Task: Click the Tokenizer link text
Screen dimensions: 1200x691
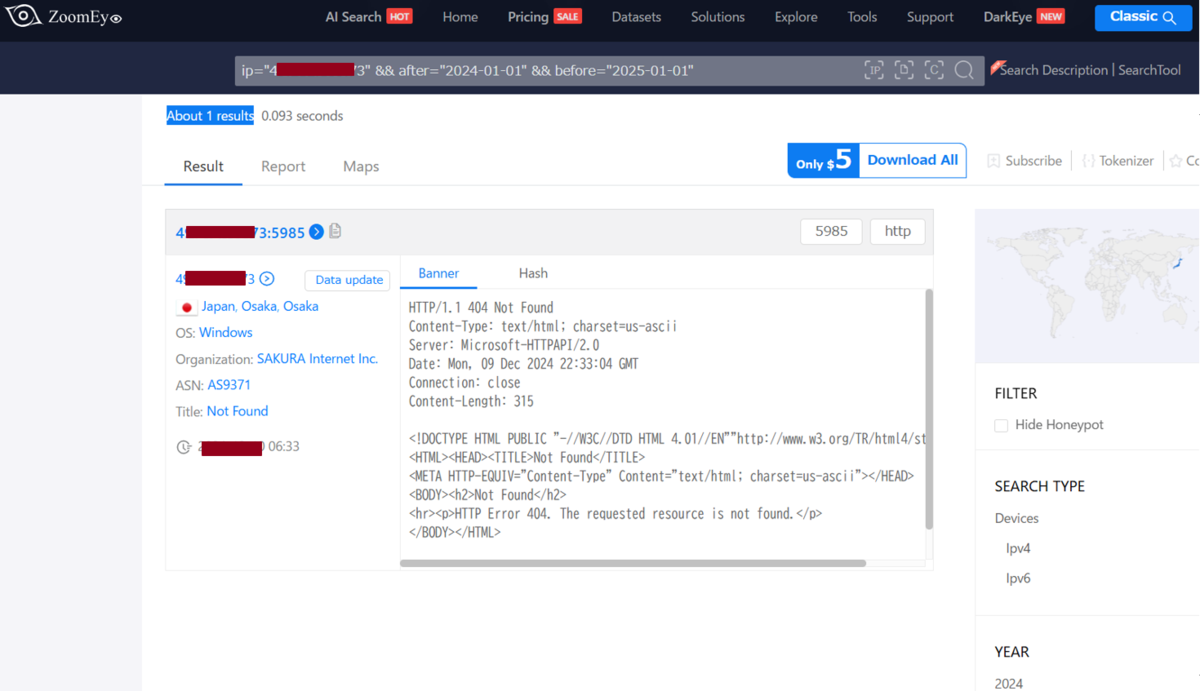Action: 1126,161
